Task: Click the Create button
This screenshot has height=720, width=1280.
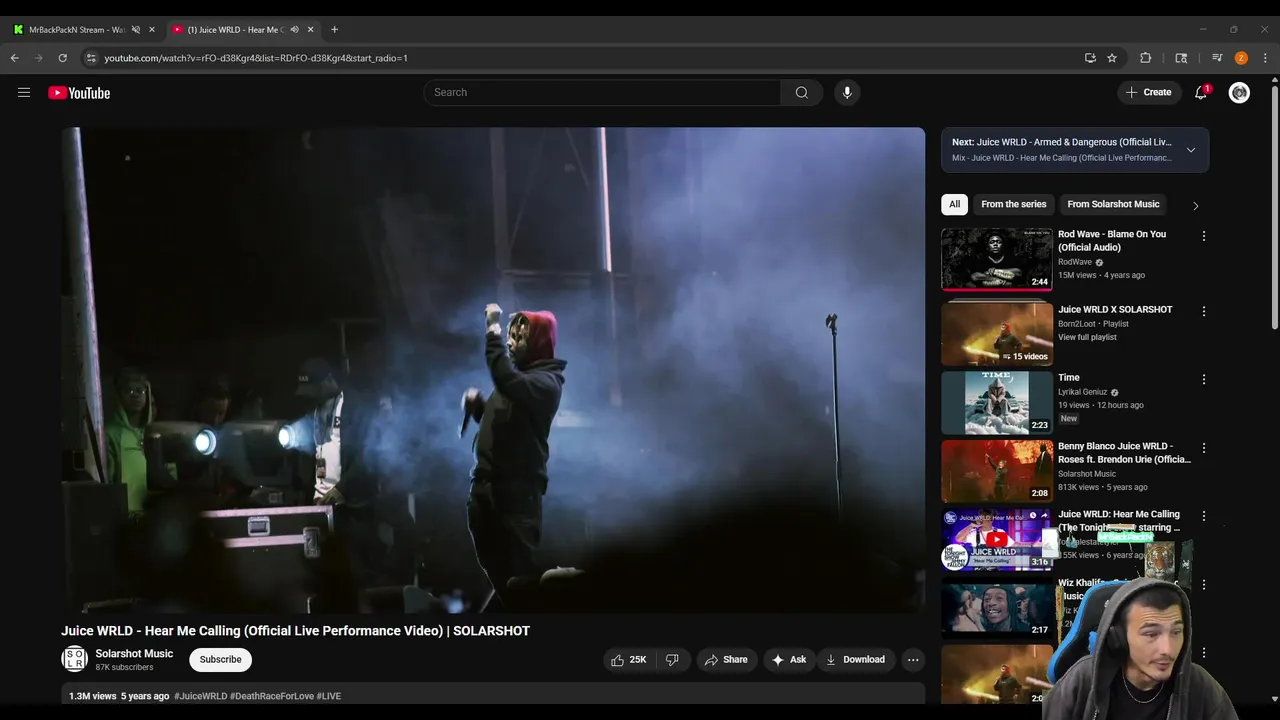Action: tap(1148, 93)
